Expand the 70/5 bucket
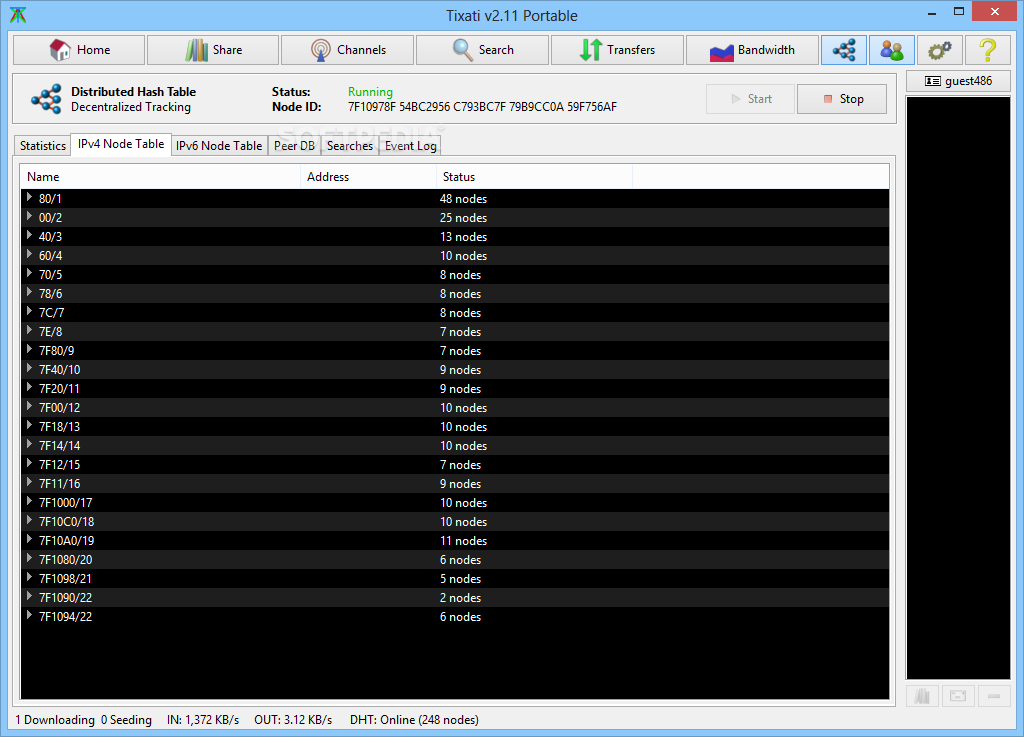This screenshot has height=737, width=1024. (x=29, y=273)
